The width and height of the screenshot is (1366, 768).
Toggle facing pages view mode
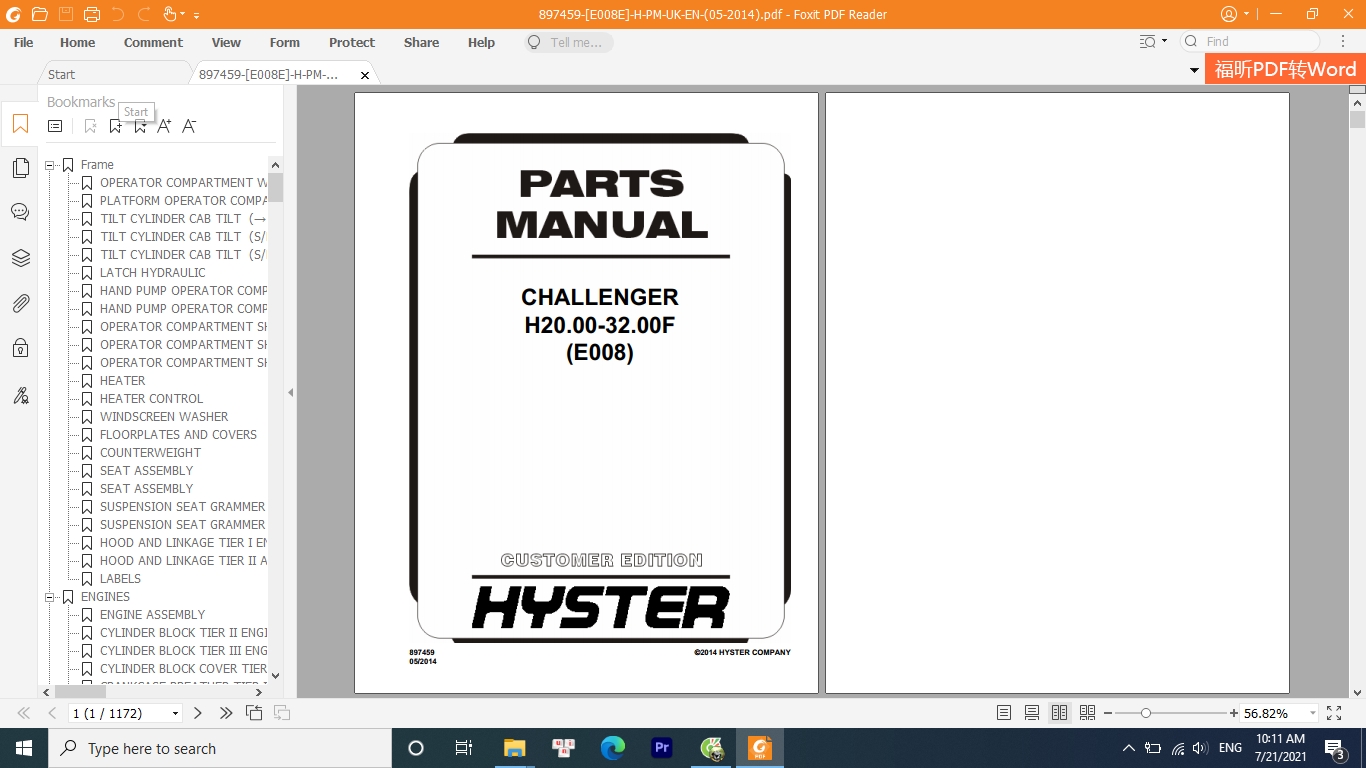point(1059,713)
